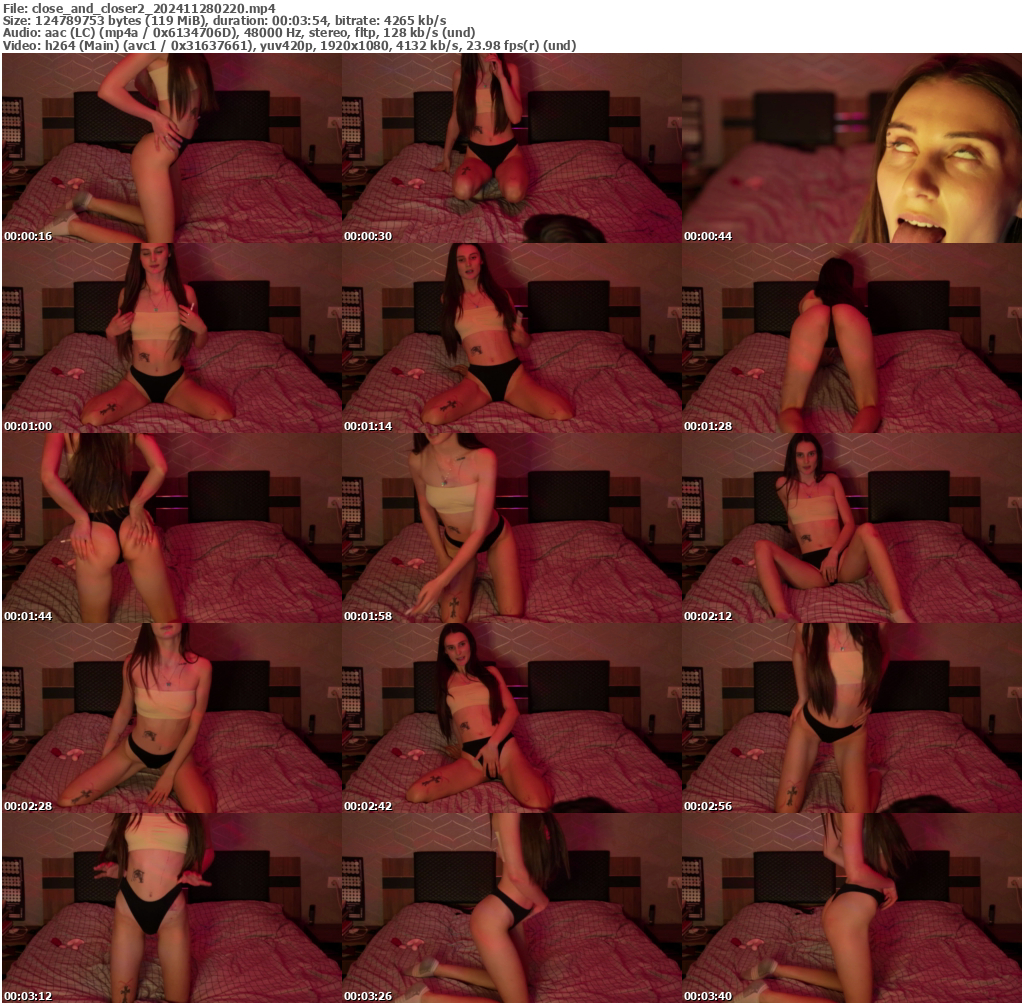Click the frame at 00:01:44
The image size is (1024, 1003).
(x=170, y=530)
